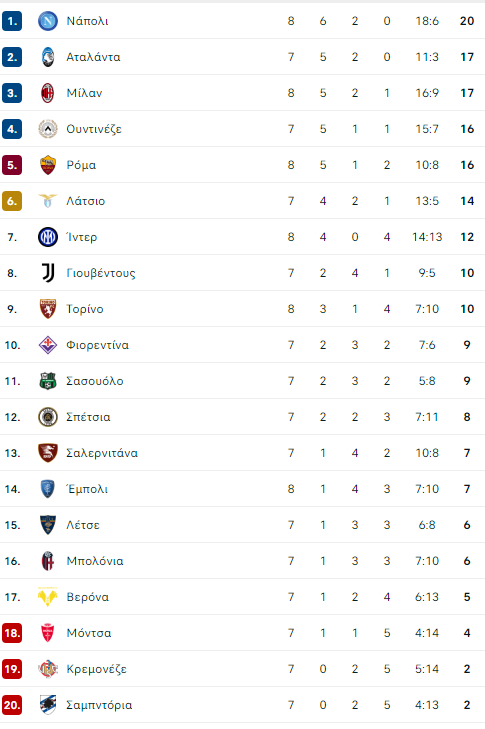Click the Κρεμονέζε team name
The width and height of the screenshot is (485, 729).
coord(97,669)
